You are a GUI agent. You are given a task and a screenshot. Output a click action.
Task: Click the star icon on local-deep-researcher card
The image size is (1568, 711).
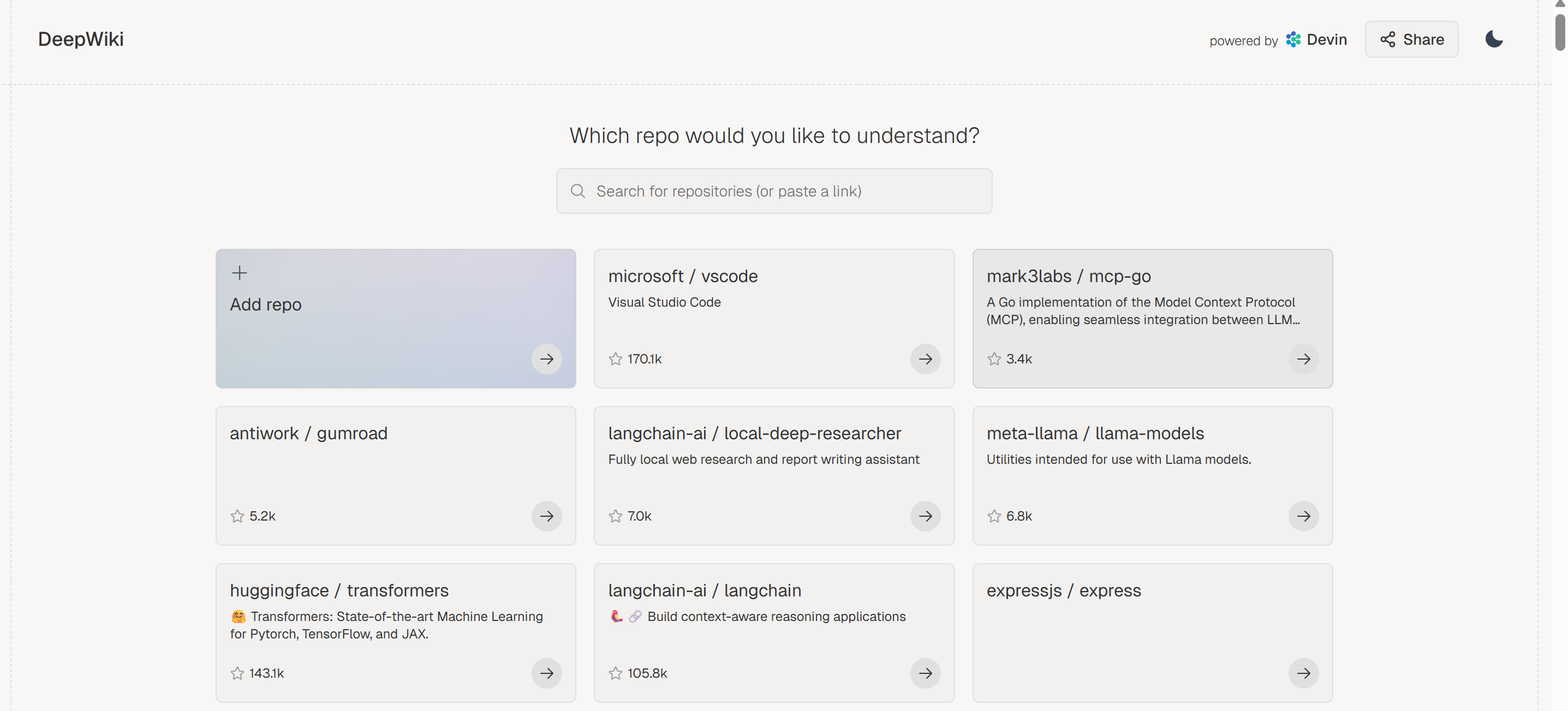coord(615,516)
